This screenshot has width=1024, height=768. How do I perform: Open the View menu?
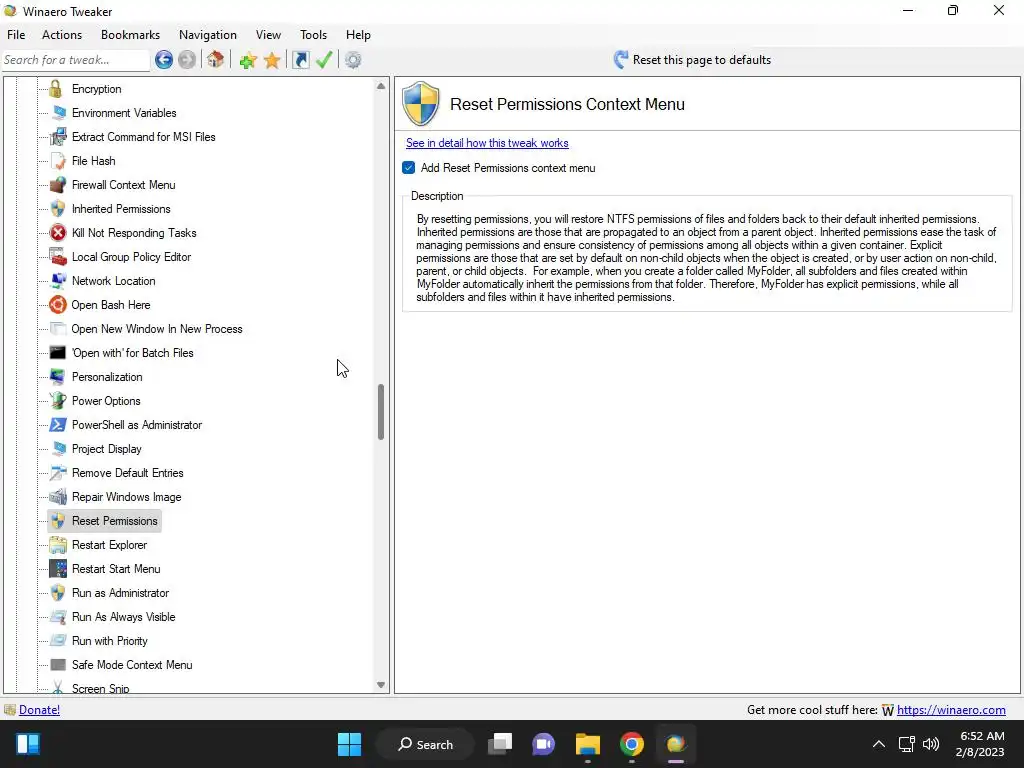(x=268, y=35)
